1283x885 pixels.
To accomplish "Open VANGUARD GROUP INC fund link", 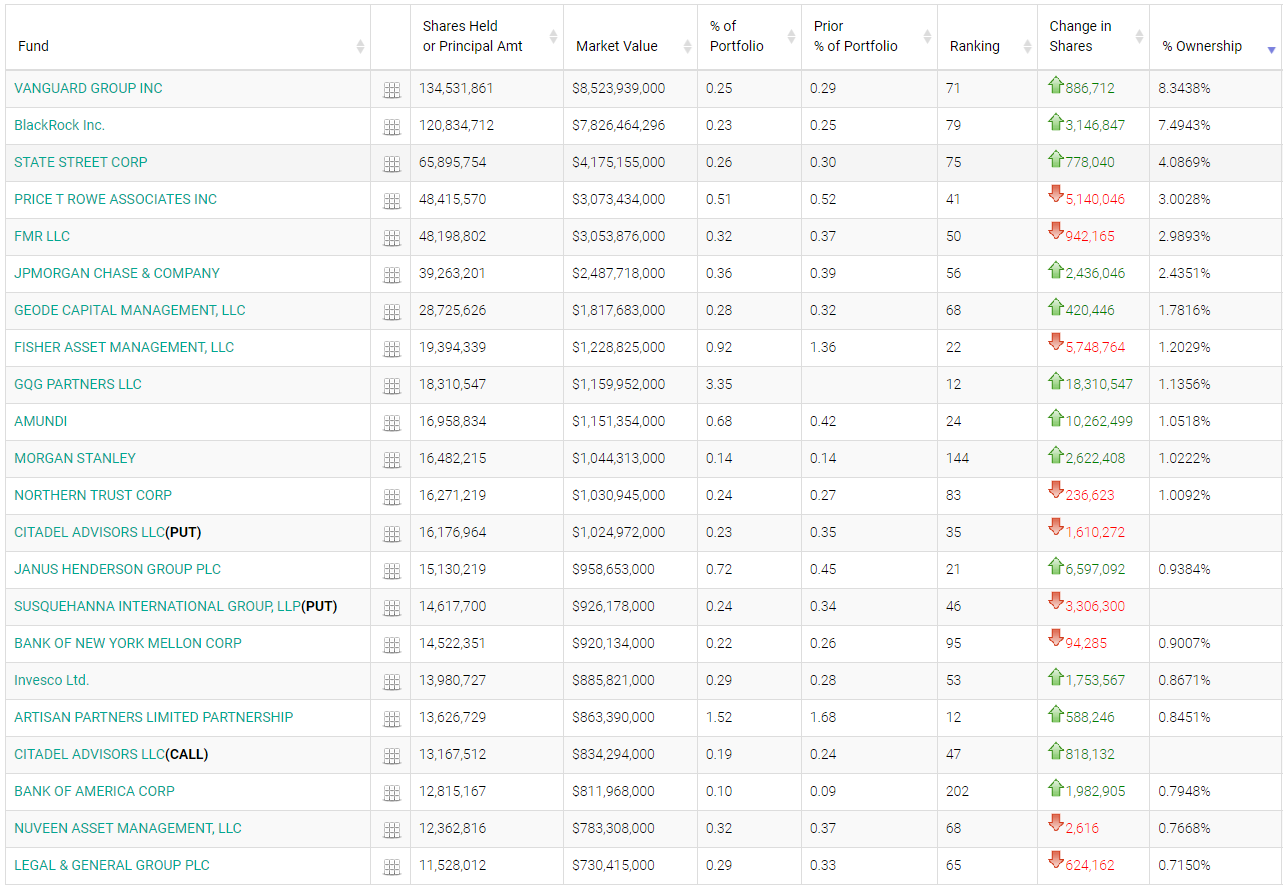I will pyautogui.click(x=88, y=88).
